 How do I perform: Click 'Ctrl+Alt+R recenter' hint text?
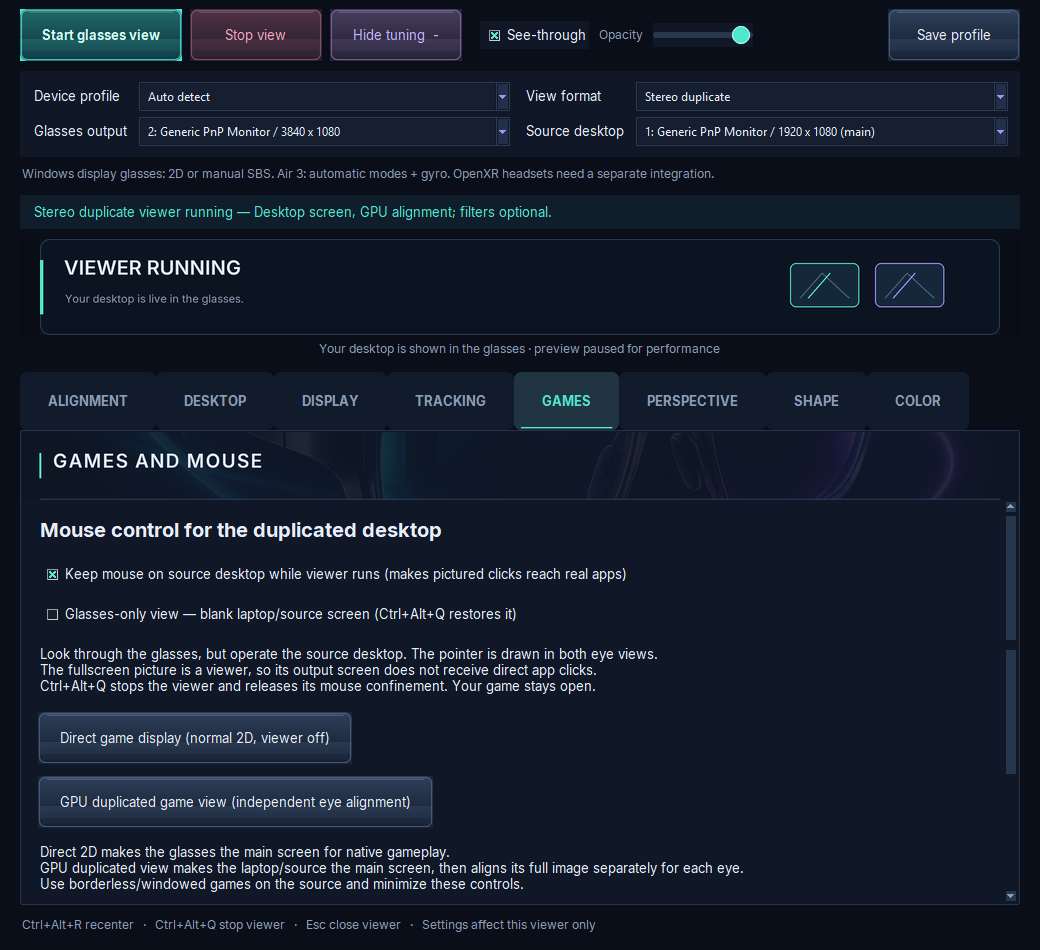(78, 925)
